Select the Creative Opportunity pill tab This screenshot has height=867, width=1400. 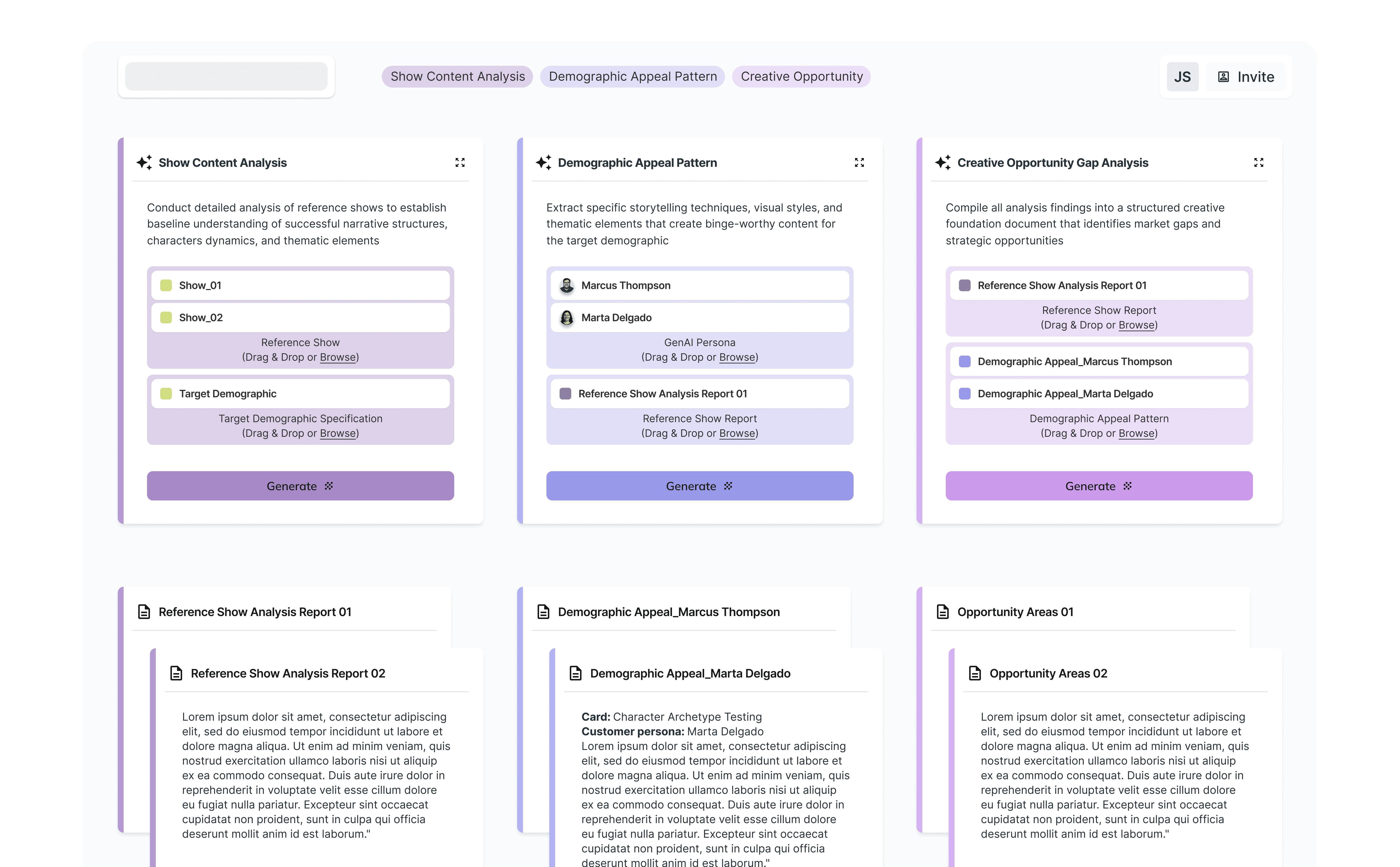tap(801, 76)
